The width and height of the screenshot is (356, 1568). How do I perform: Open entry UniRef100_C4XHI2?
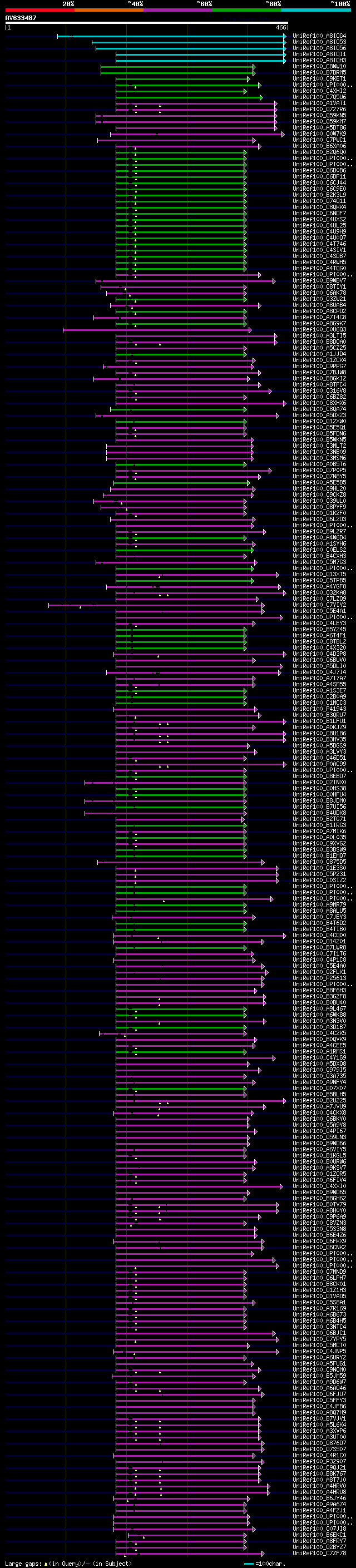[319, 91]
